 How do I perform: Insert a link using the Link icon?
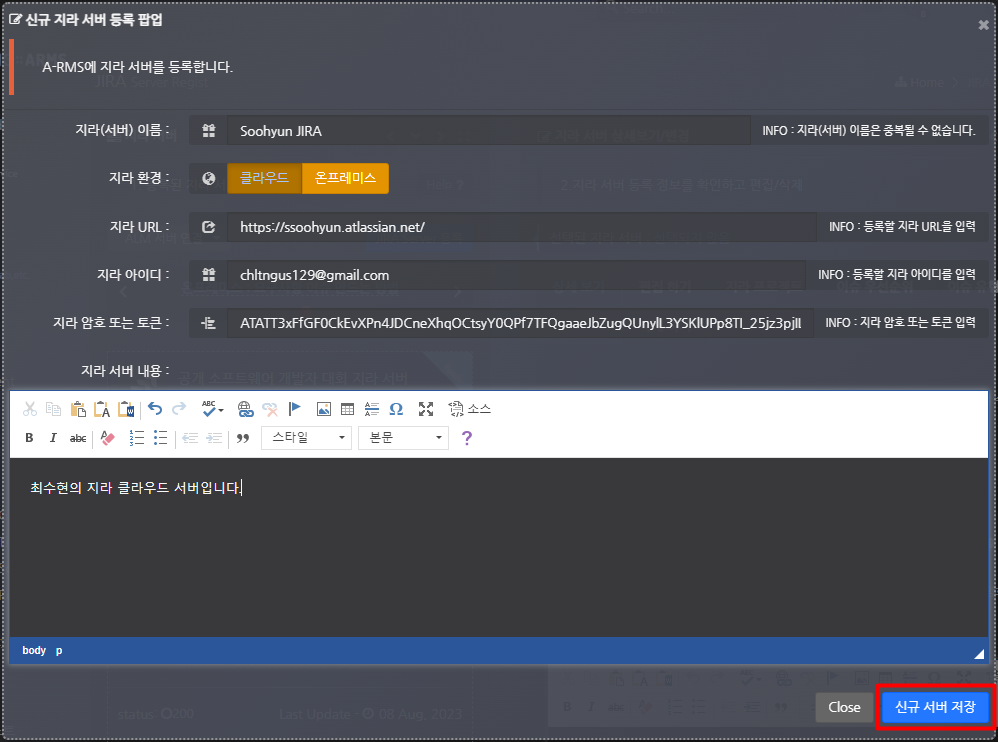[245, 408]
